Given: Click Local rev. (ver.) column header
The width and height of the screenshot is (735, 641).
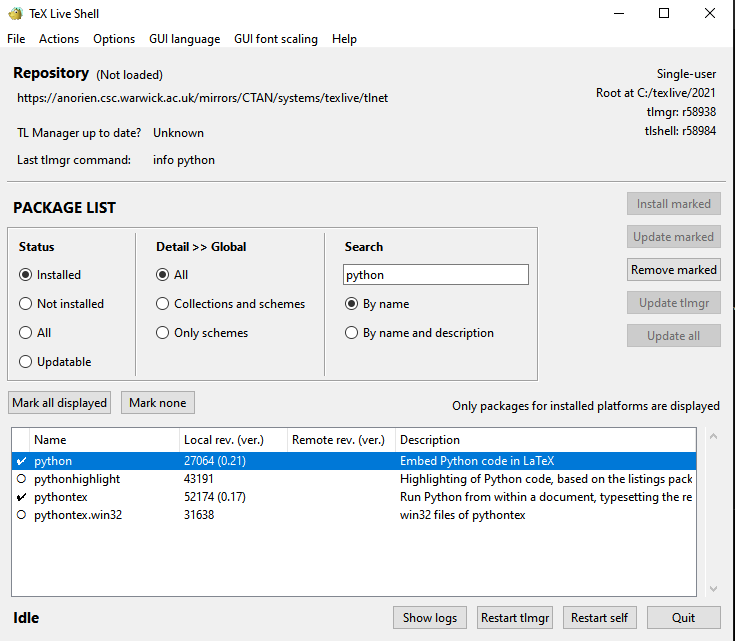Looking at the screenshot, I should (233, 440).
